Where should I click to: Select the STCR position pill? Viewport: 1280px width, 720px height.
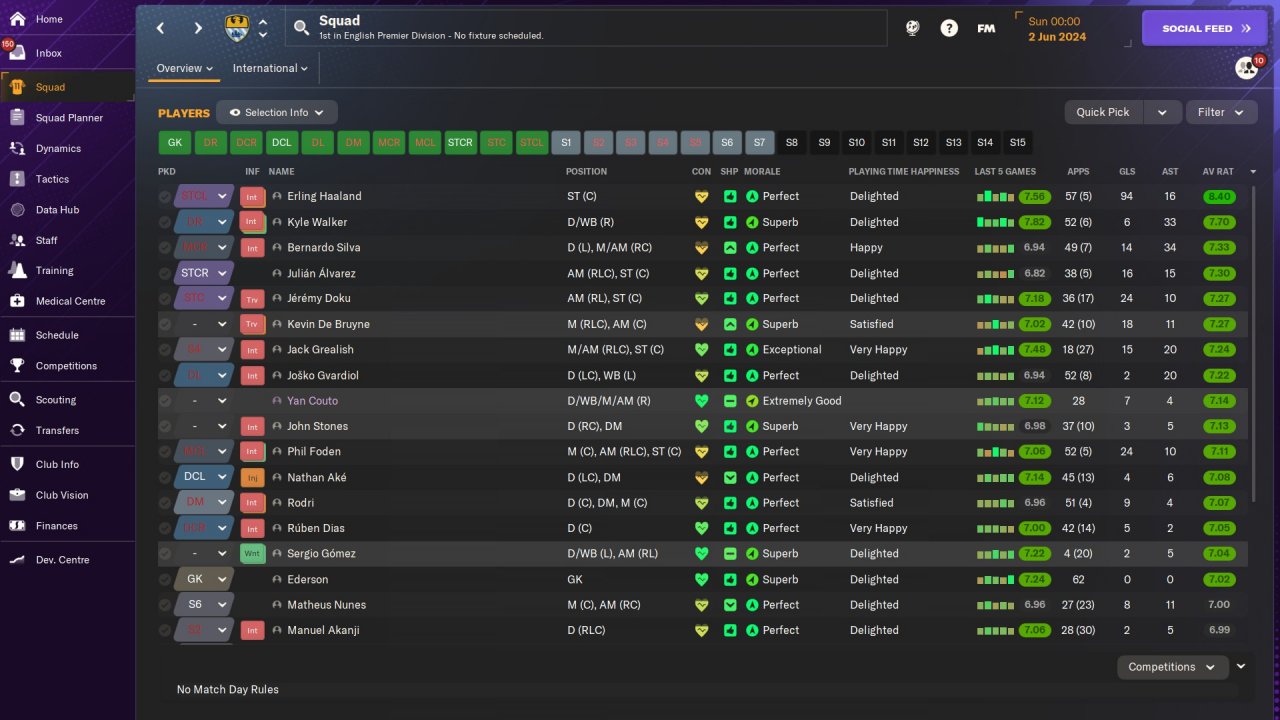tap(460, 143)
